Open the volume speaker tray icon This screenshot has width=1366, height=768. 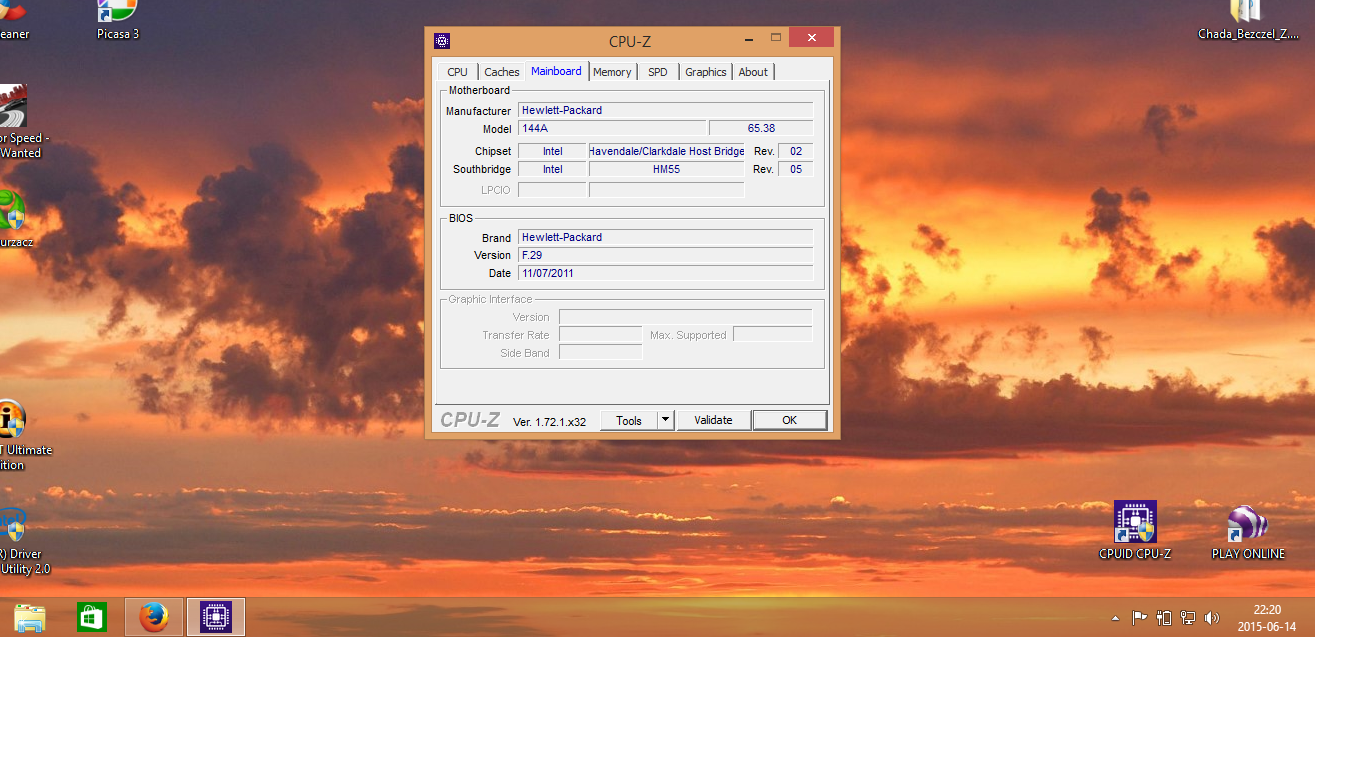pos(1212,618)
